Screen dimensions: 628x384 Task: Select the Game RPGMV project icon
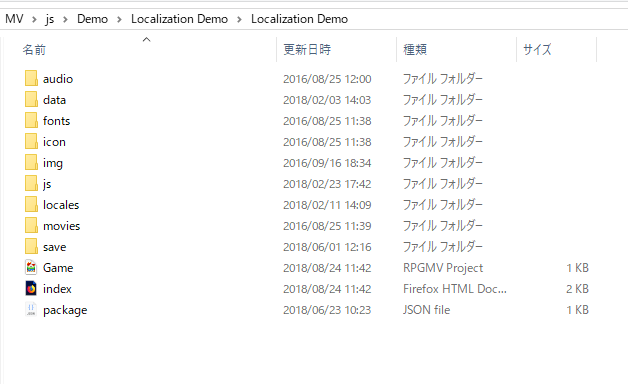(31, 267)
